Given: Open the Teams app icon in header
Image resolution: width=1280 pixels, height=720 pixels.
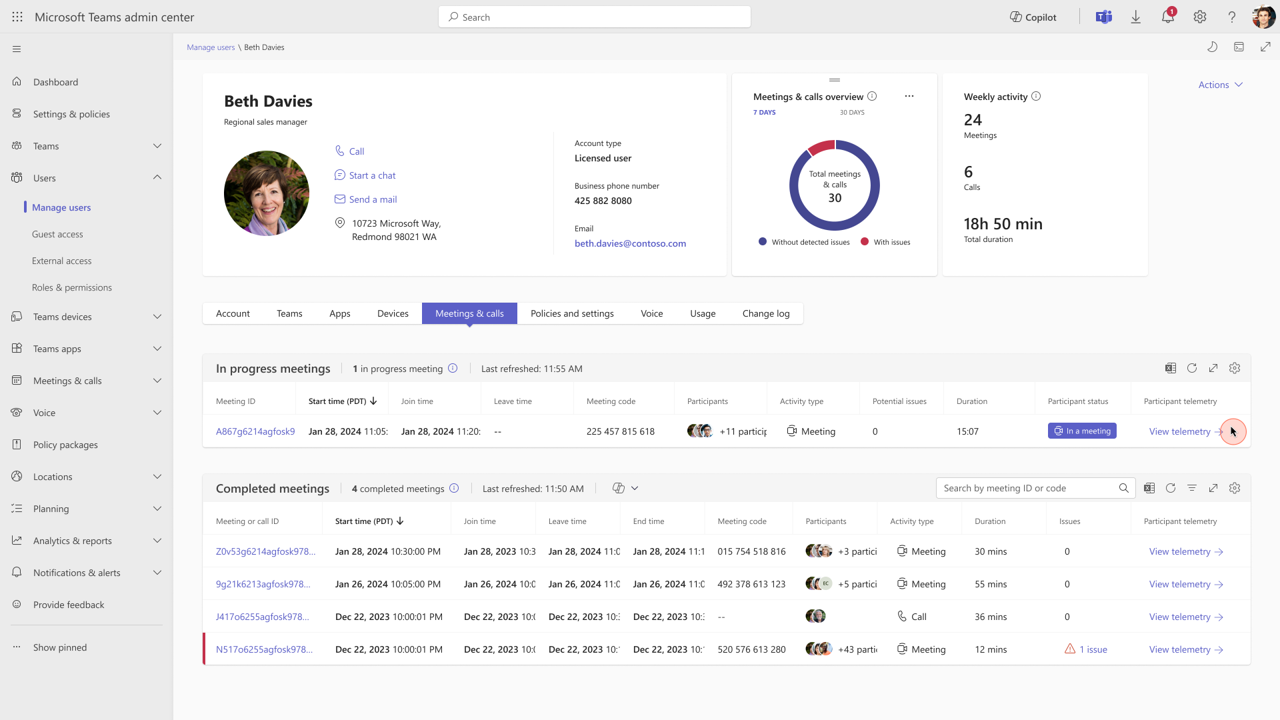Looking at the screenshot, I should click(x=1103, y=17).
